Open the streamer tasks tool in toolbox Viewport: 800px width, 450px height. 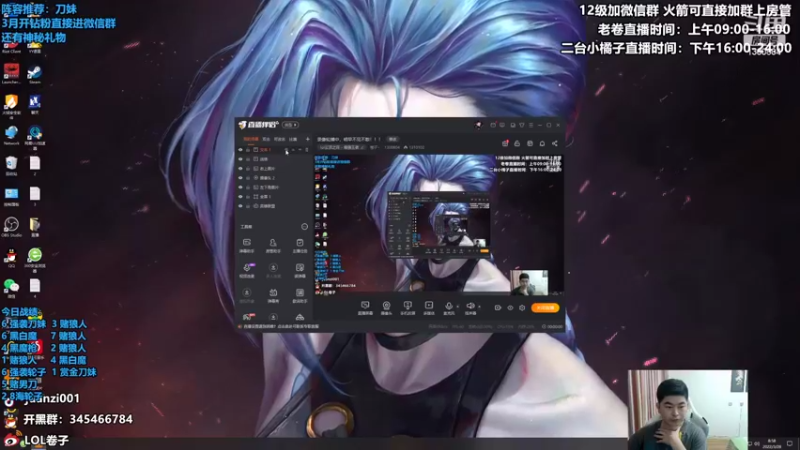[x=299, y=245]
